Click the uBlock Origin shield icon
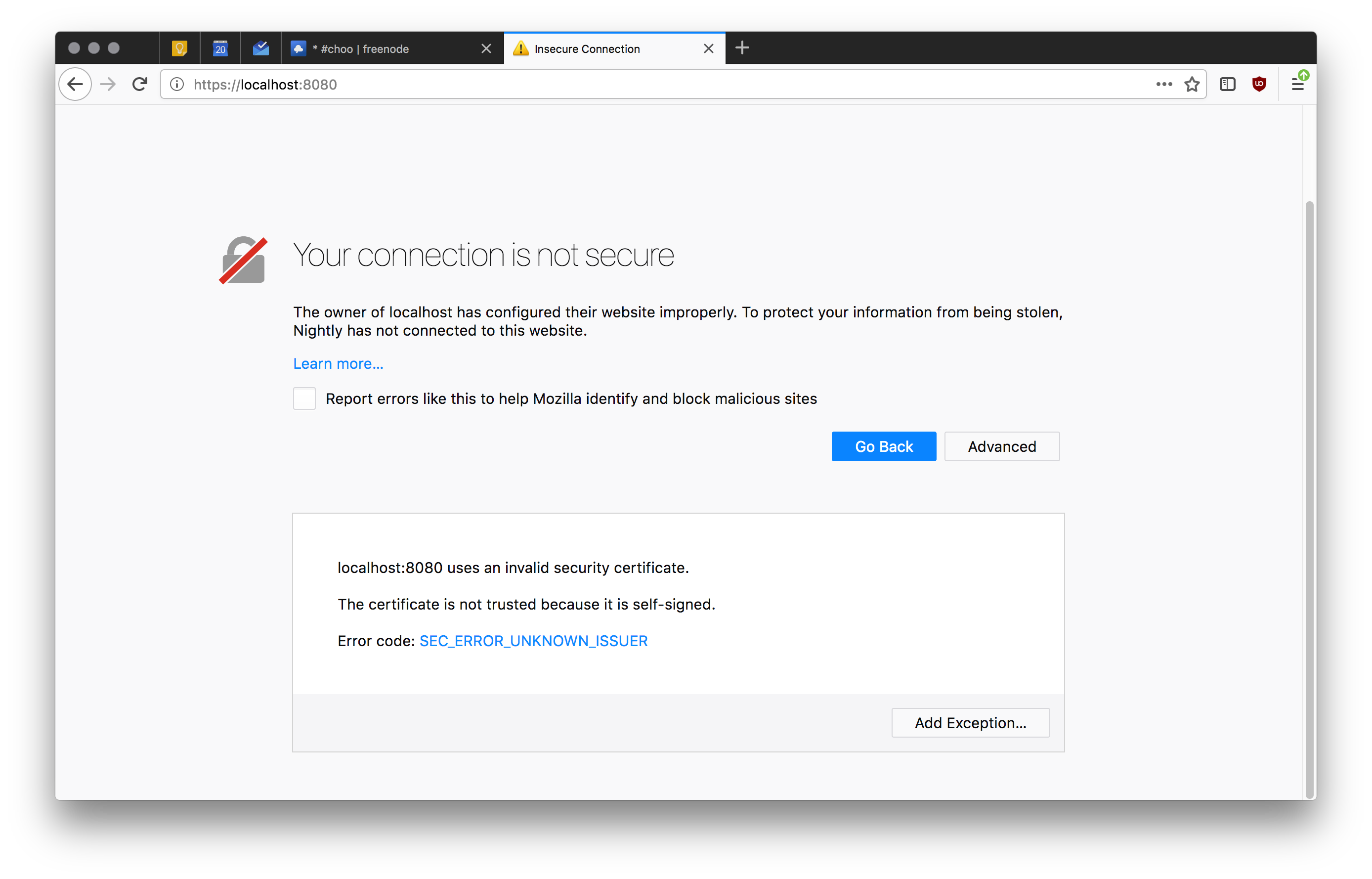1372x879 pixels. coord(1259,84)
